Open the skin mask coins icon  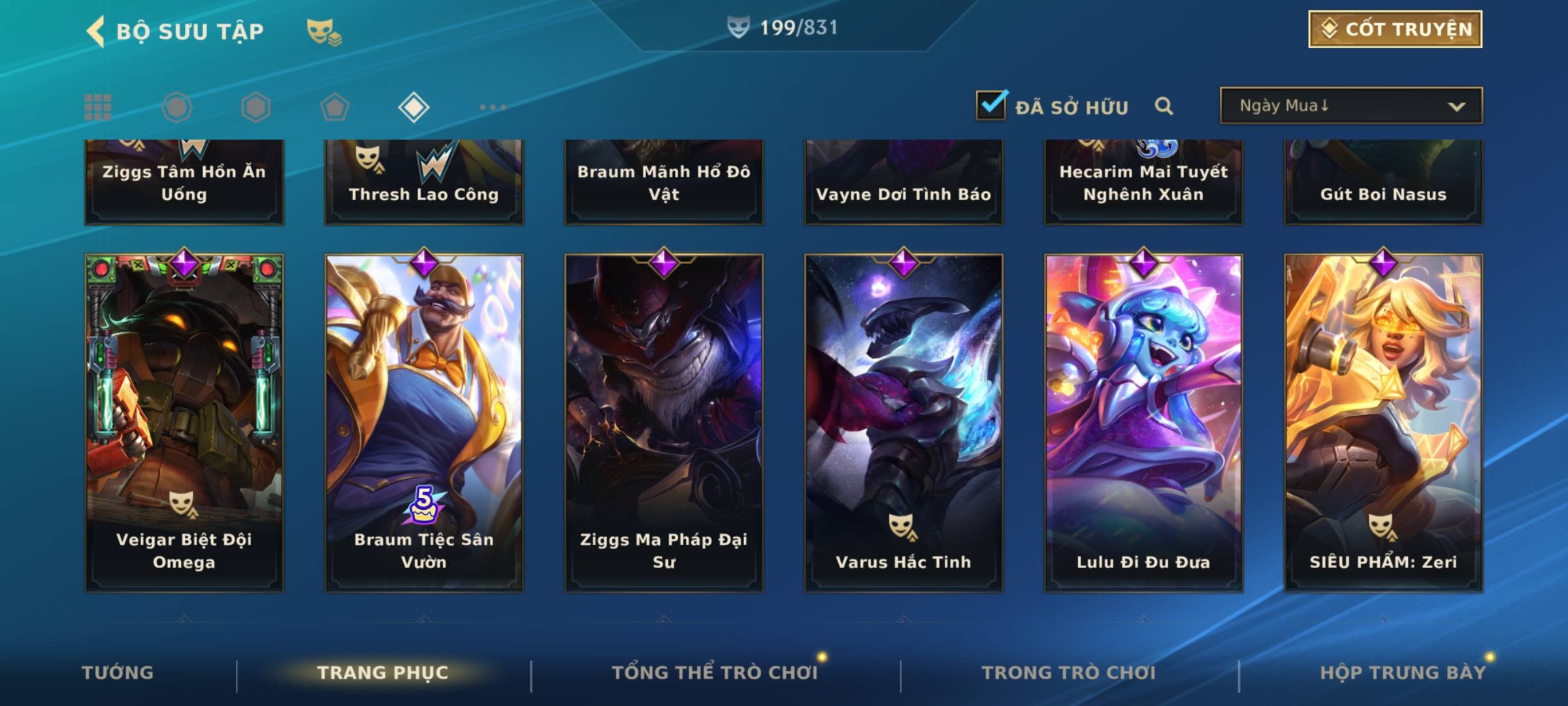324,31
